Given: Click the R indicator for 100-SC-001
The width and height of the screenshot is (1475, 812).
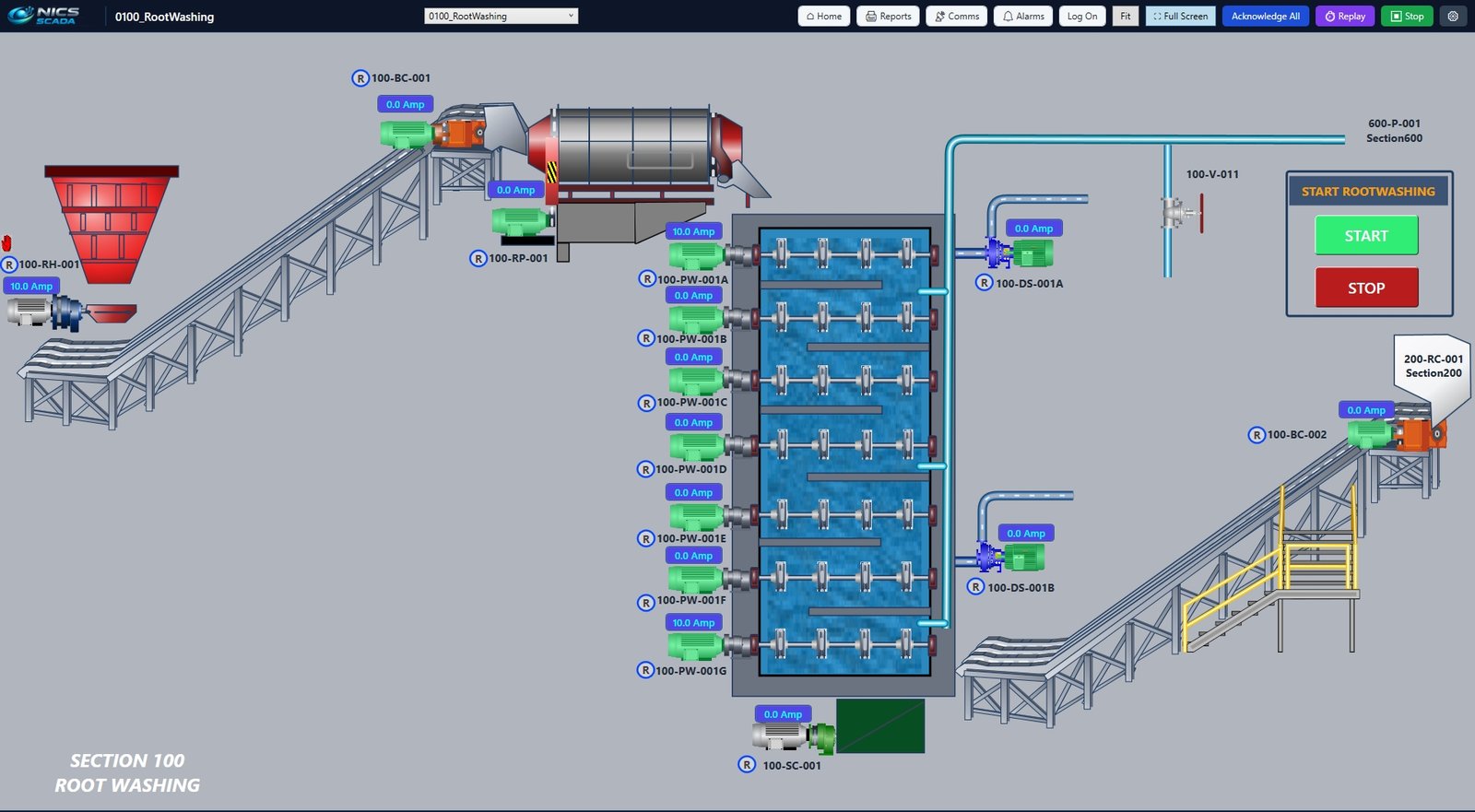Looking at the screenshot, I should [747, 764].
